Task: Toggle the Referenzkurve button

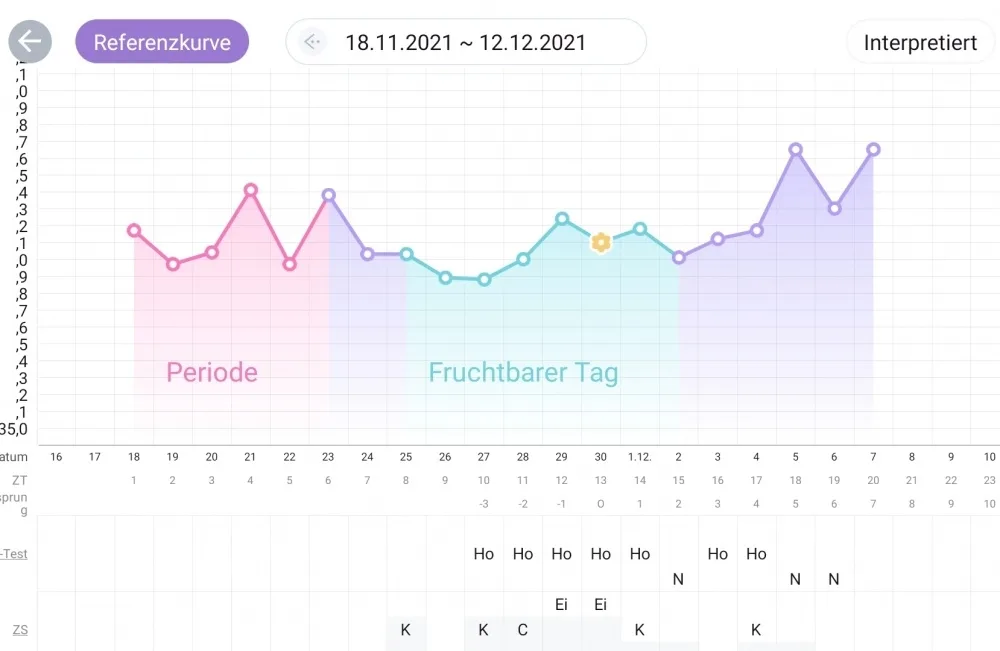Action: (162, 41)
